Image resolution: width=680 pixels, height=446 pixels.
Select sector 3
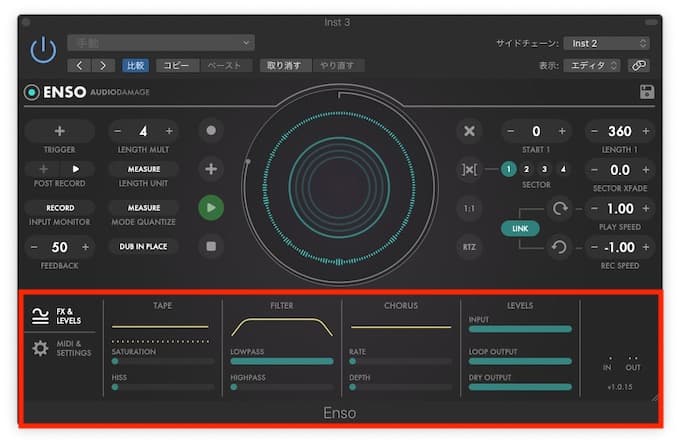coord(544,169)
